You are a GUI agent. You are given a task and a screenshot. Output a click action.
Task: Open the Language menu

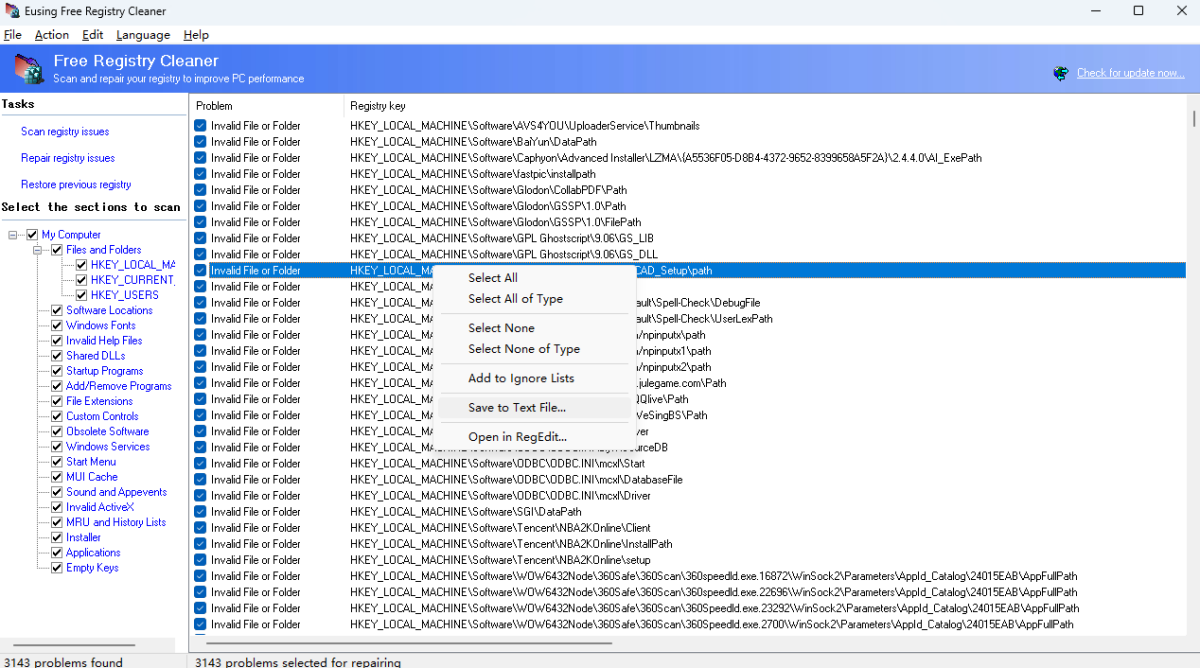pyautogui.click(x=142, y=34)
